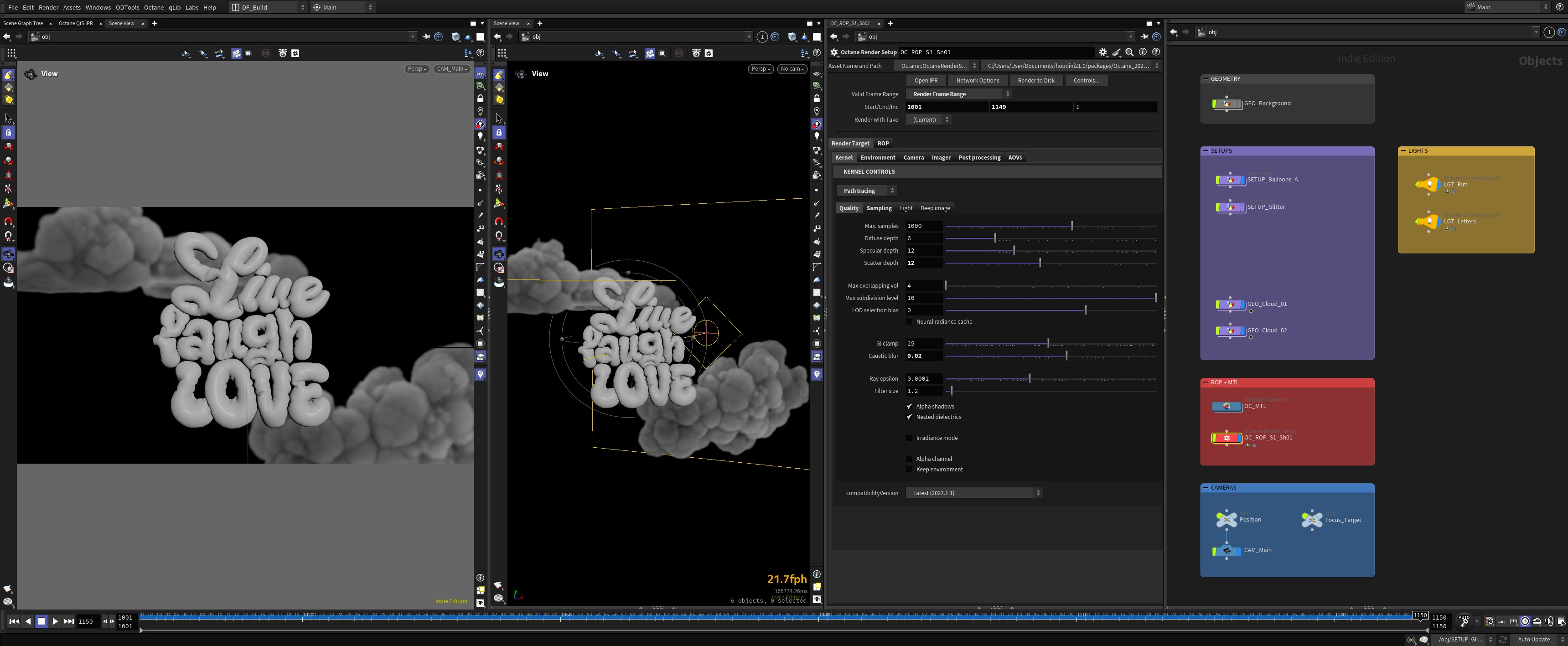The width and height of the screenshot is (1568, 646).
Task: Open the CAM_Main camera menu
Action: click(452, 69)
